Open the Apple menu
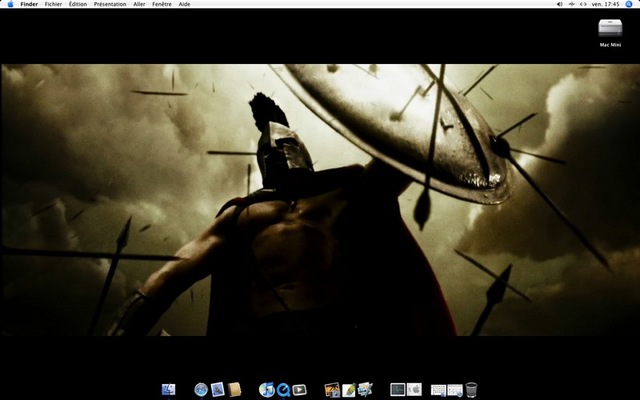Image resolution: width=640 pixels, height=400 pixels. [x=10, y=4]
